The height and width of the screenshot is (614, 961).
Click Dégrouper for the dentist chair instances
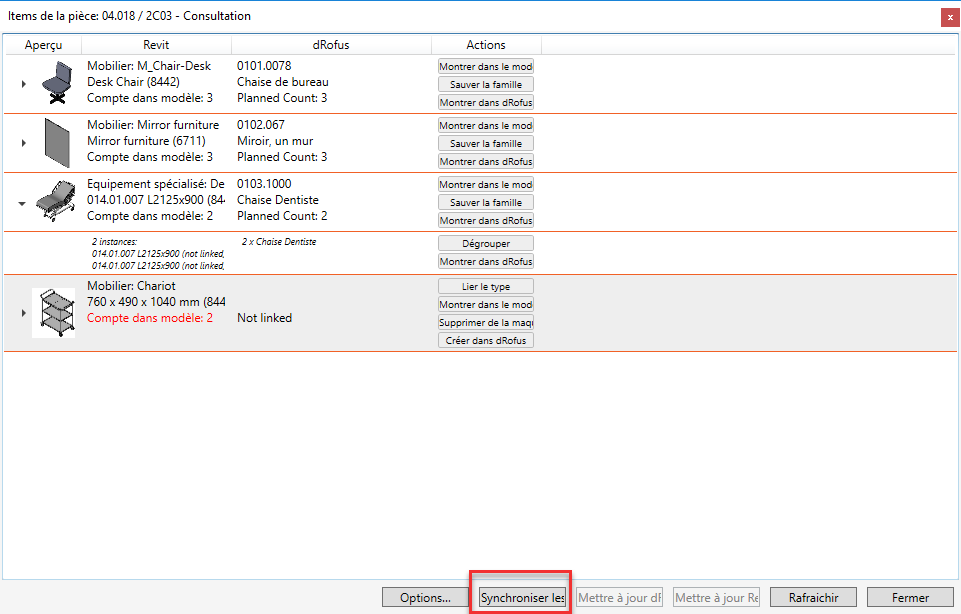486,243
